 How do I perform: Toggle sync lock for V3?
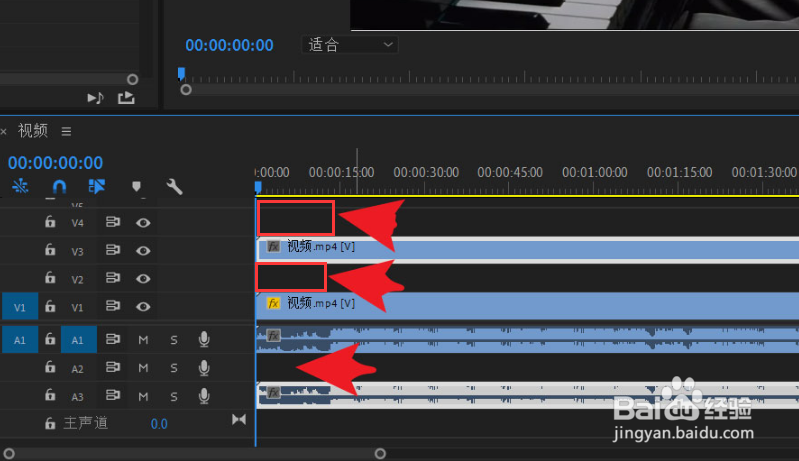pos(113,250)
